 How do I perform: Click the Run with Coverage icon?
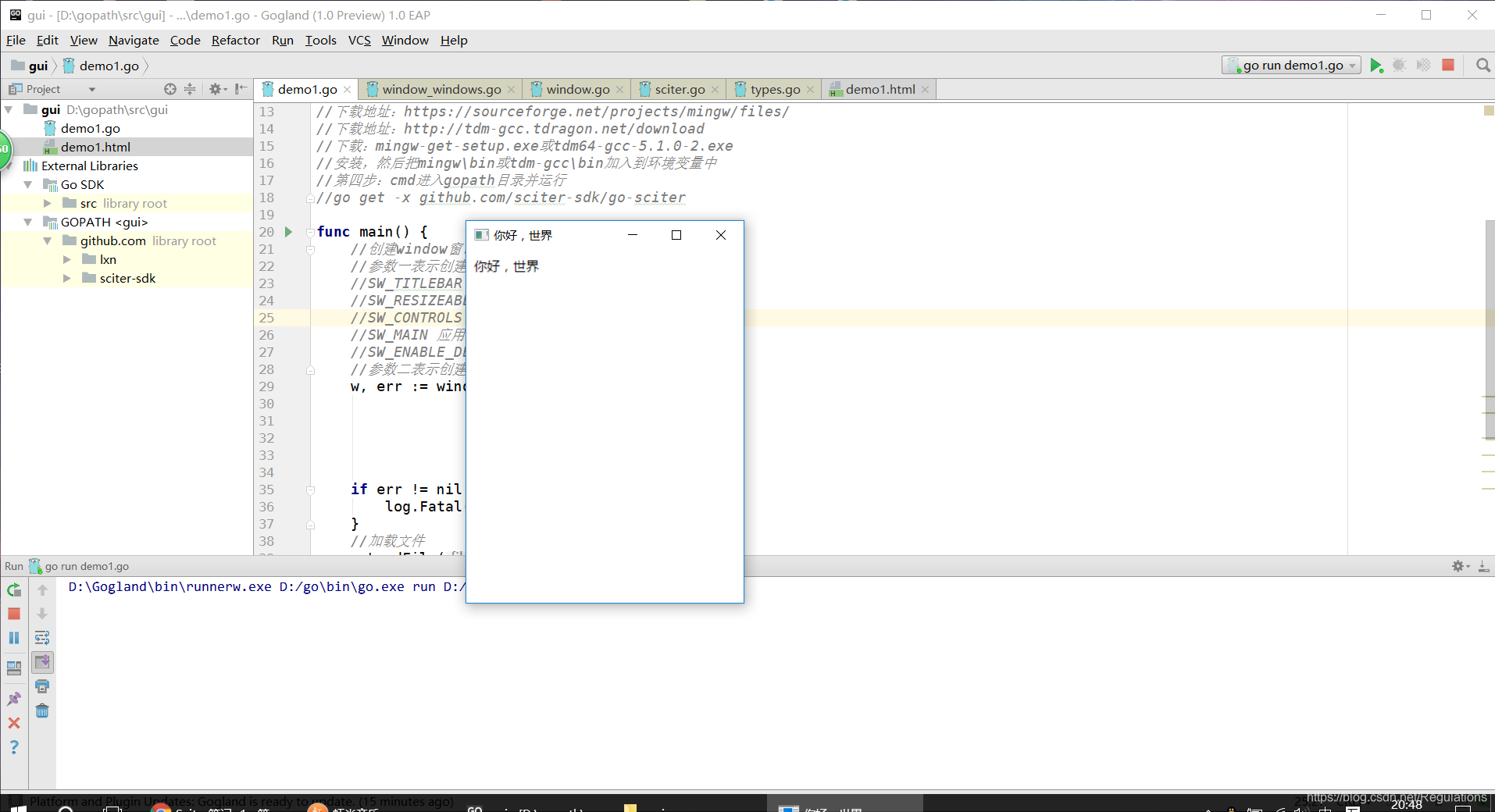1424,66
